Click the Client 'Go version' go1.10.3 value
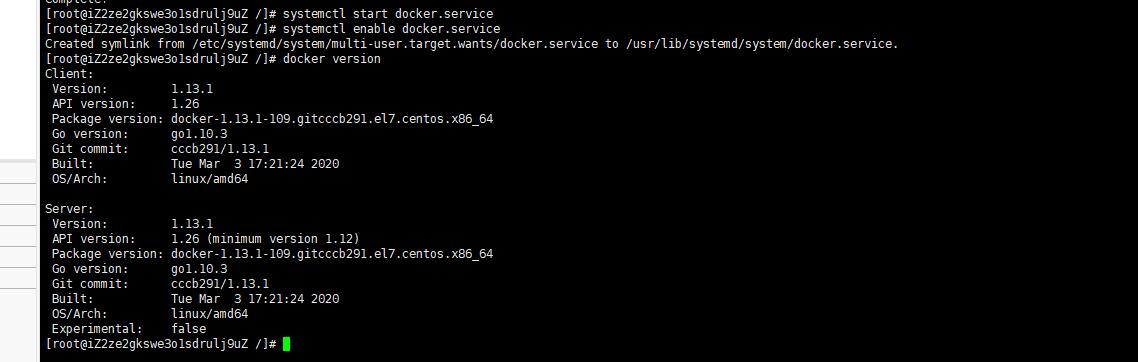Screen dimensions: 1138x362 tap(199, 134)
